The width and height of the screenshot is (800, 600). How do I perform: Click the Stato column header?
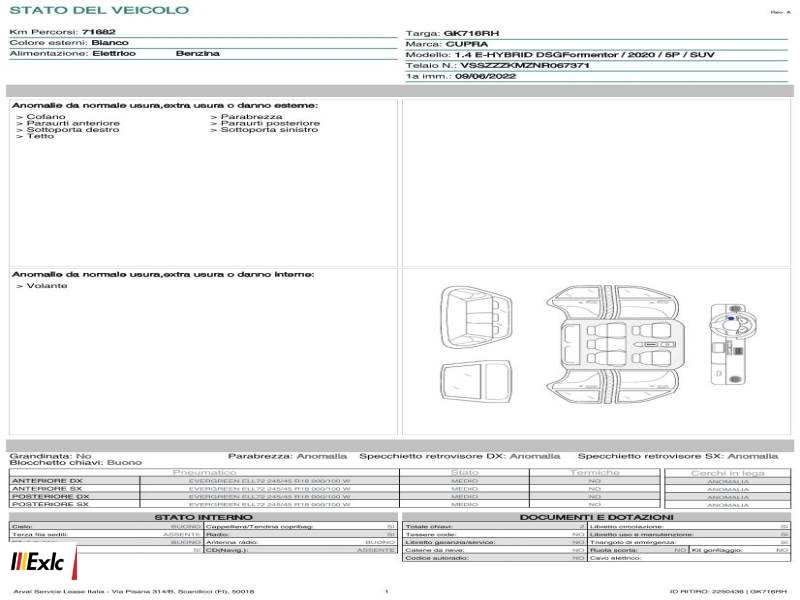point(464,472)
